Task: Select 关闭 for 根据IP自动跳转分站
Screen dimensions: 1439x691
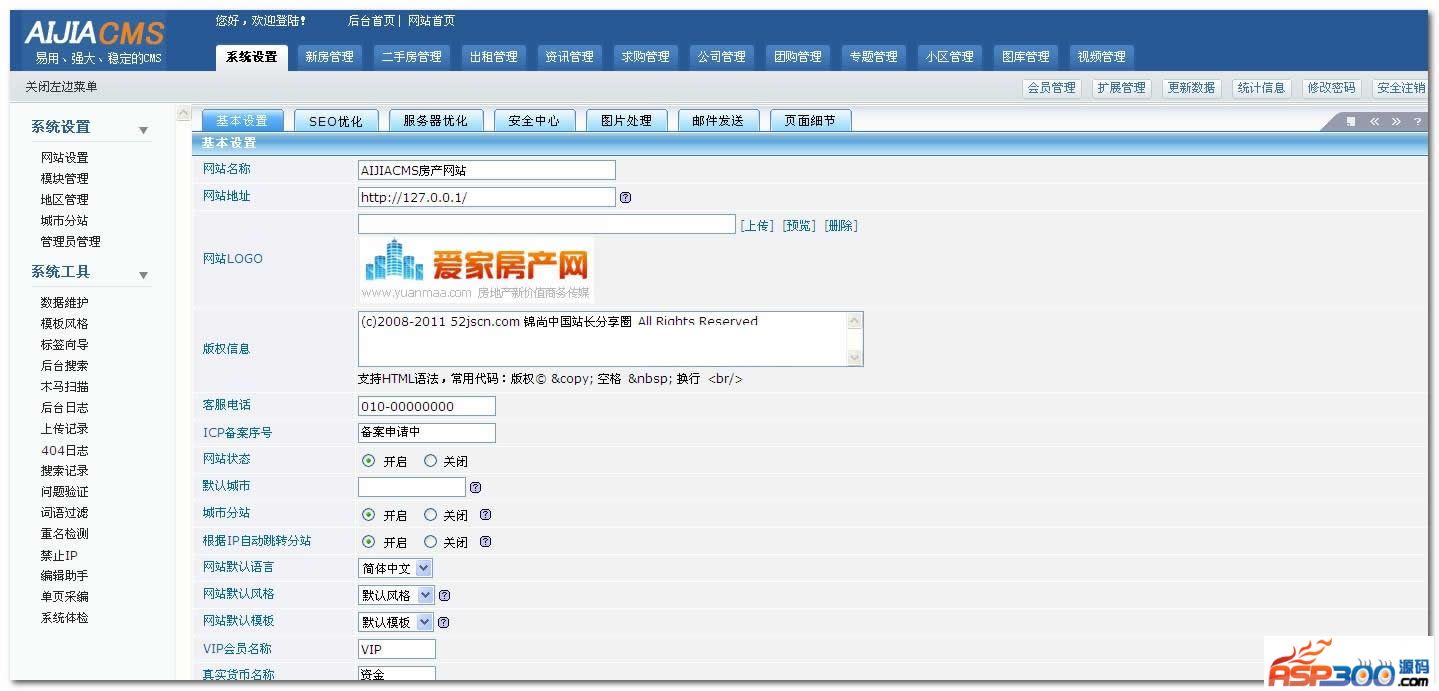Action: pyautogui.click(x=430, y=542)
